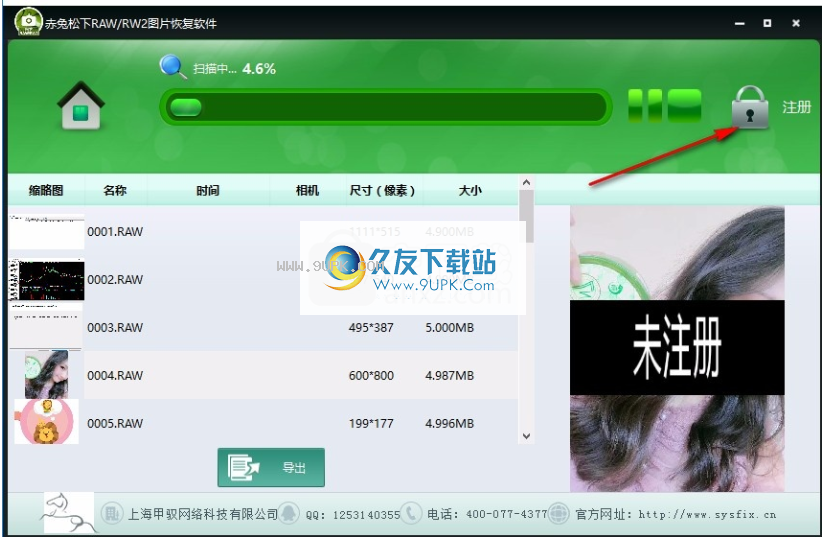Sort by 时间 column header
The height and width of the screenshot is (537, 826).
pos(208,190)
